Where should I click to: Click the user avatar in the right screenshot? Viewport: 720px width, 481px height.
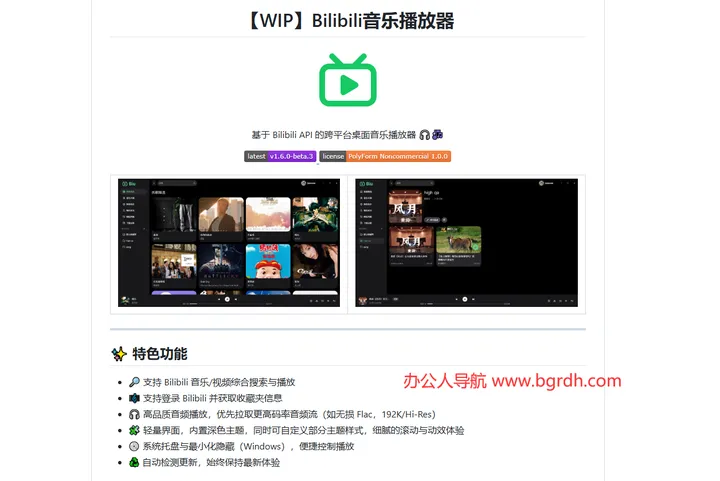click(541, 183)
